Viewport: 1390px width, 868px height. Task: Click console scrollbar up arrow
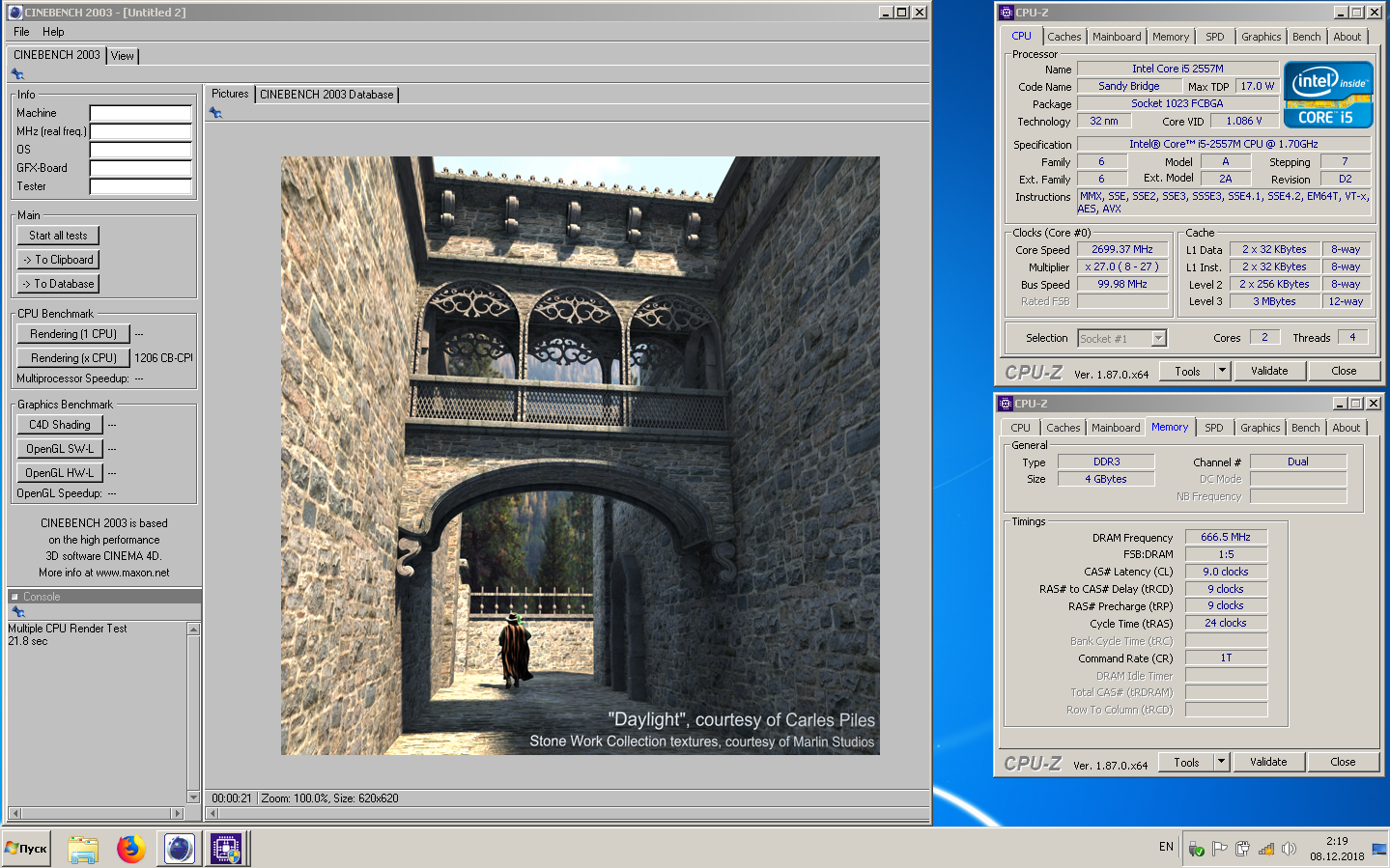click(x=193, y=630)
